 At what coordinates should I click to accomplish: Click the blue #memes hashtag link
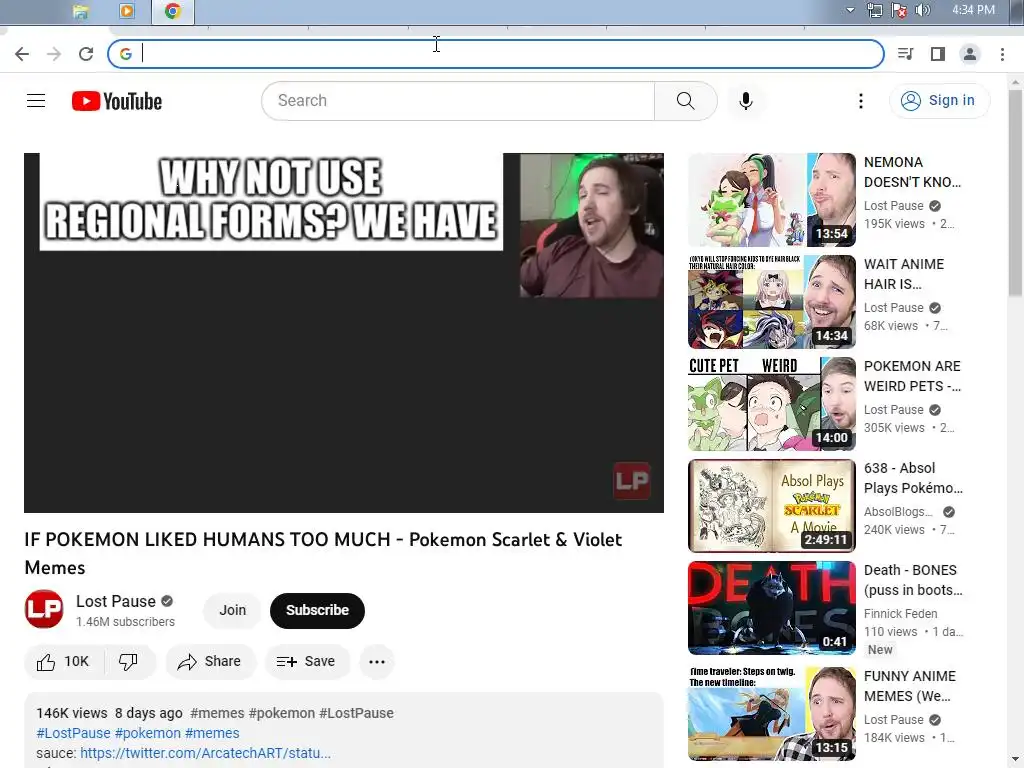[212, 733]
